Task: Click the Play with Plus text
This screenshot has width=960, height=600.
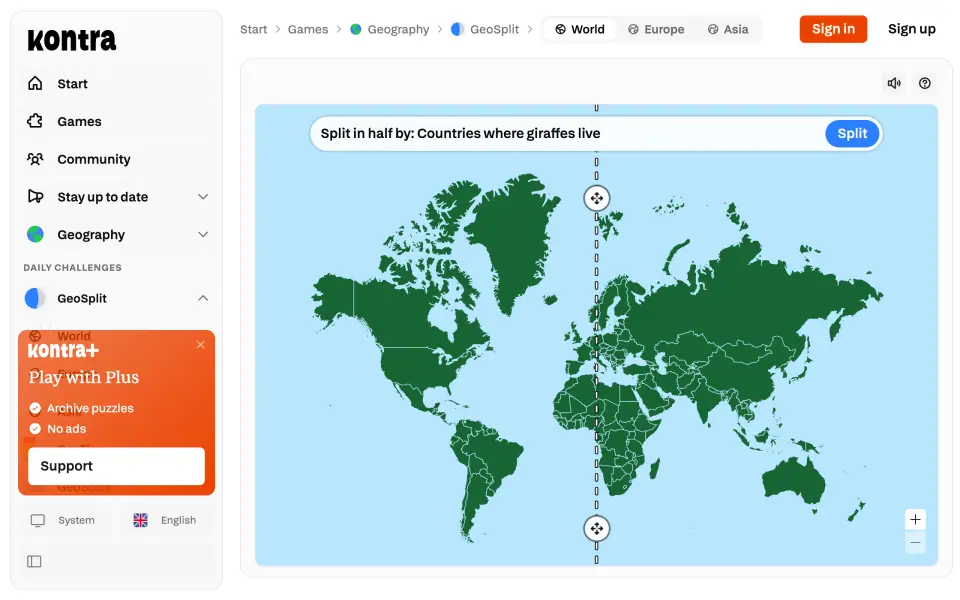Action: (84, 377)
